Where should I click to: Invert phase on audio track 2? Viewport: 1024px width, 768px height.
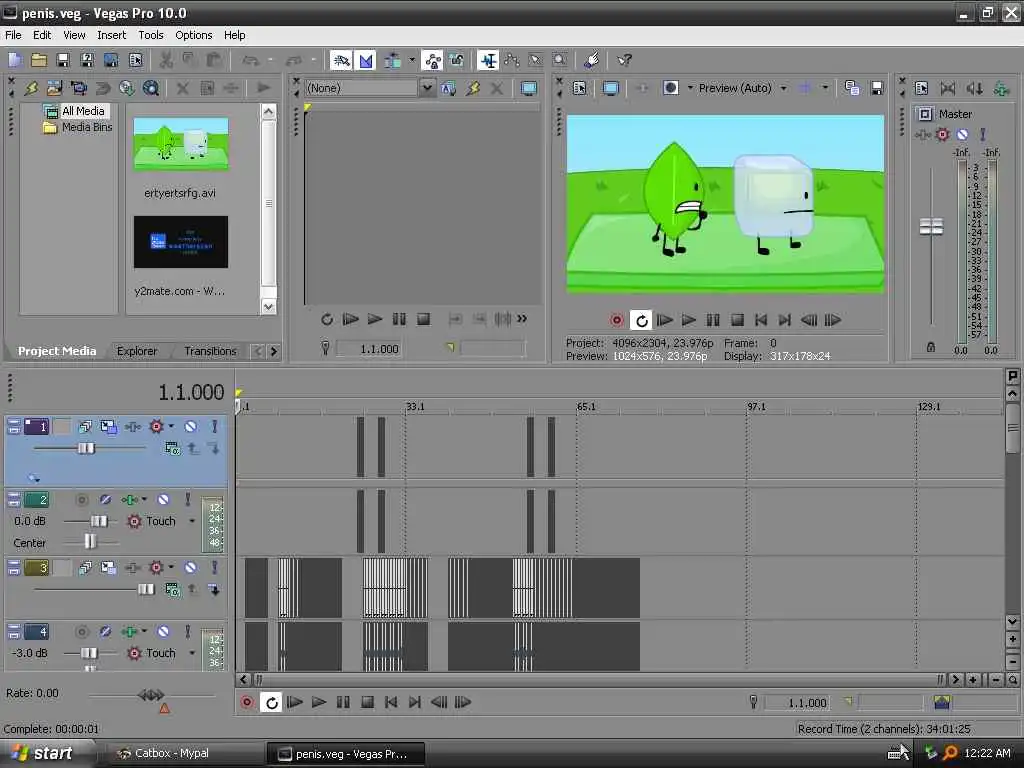pyautogui.click(x=105, y=500)
